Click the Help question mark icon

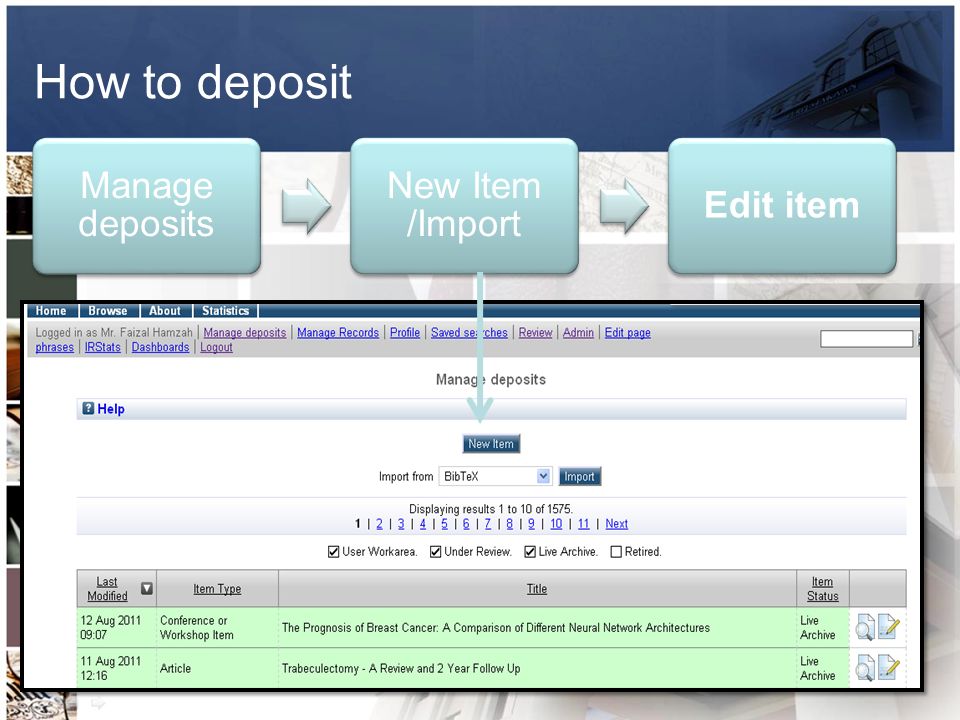(88, 408)
